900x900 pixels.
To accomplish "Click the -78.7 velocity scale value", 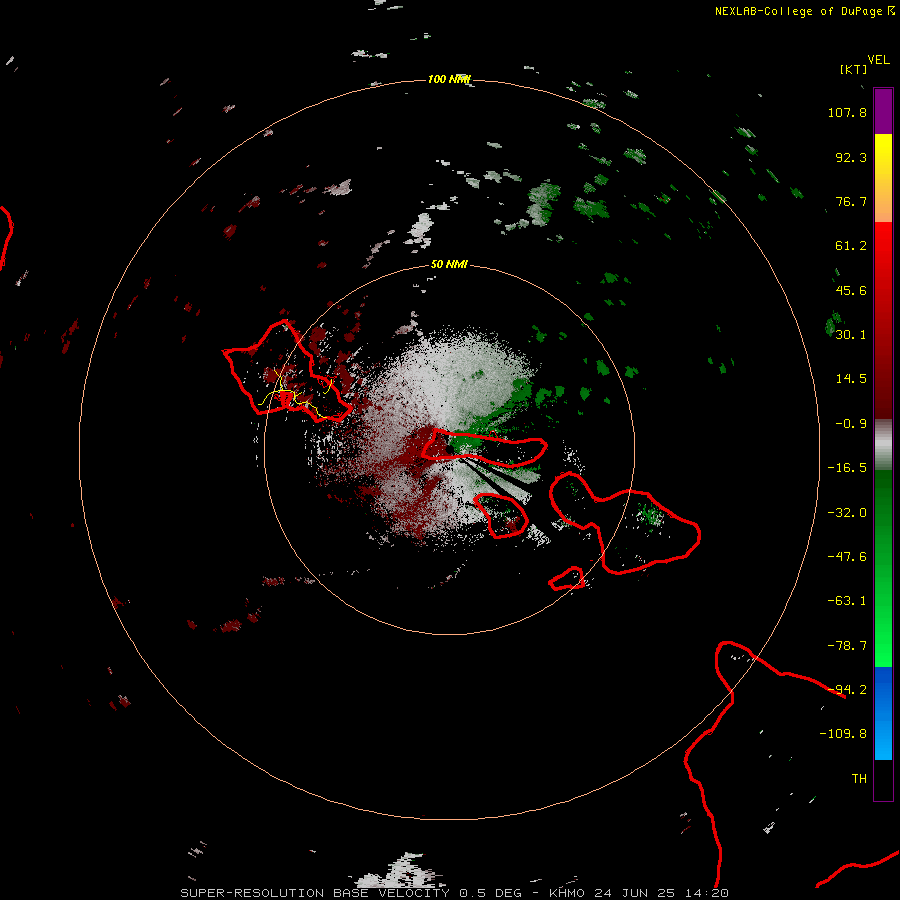I will tap(847, 646).
